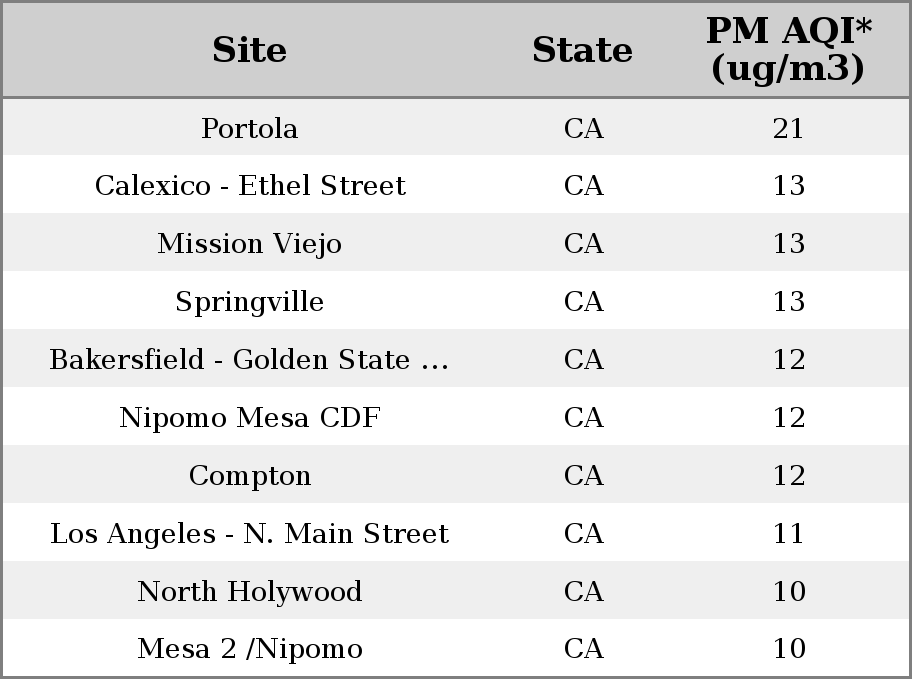Click the CA state cell for Compton
The height and width of the screenshot is (679, 912).
[583, 475]
